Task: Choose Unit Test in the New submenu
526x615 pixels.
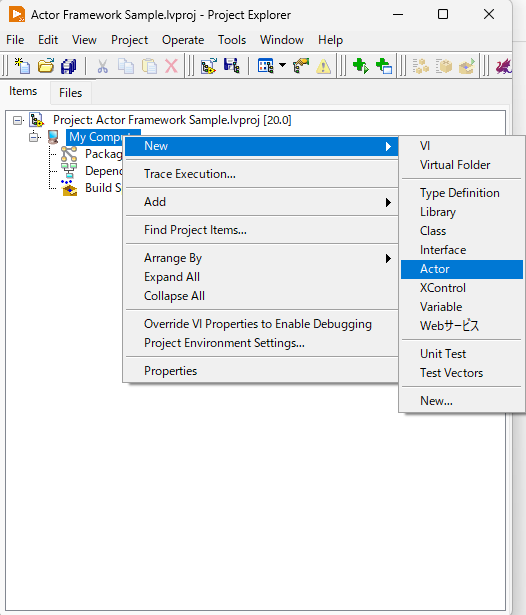Action: [x=462, y=354]
